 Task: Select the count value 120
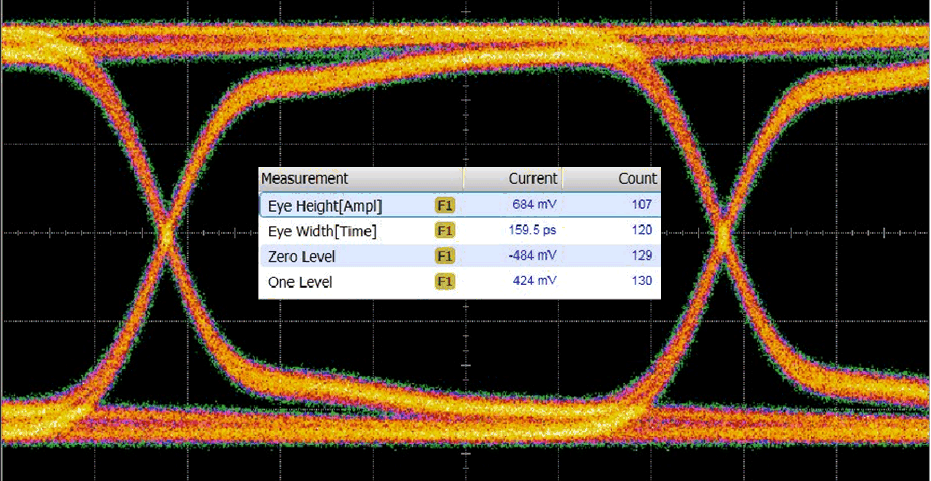click(x=641, y=231)
